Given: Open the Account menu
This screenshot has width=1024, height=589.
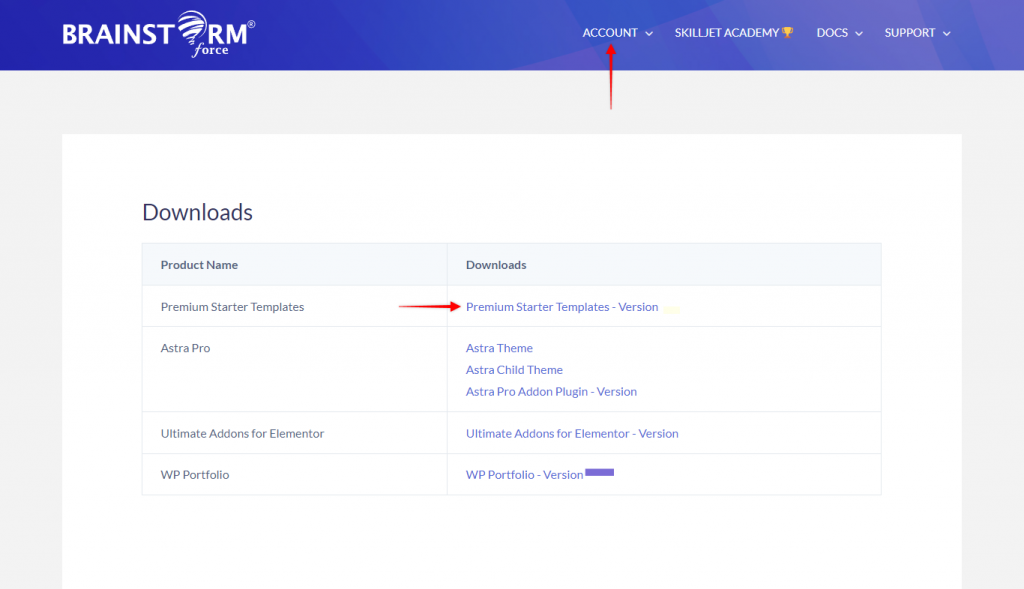Looking at the screenshot, I should pos(609,32).
